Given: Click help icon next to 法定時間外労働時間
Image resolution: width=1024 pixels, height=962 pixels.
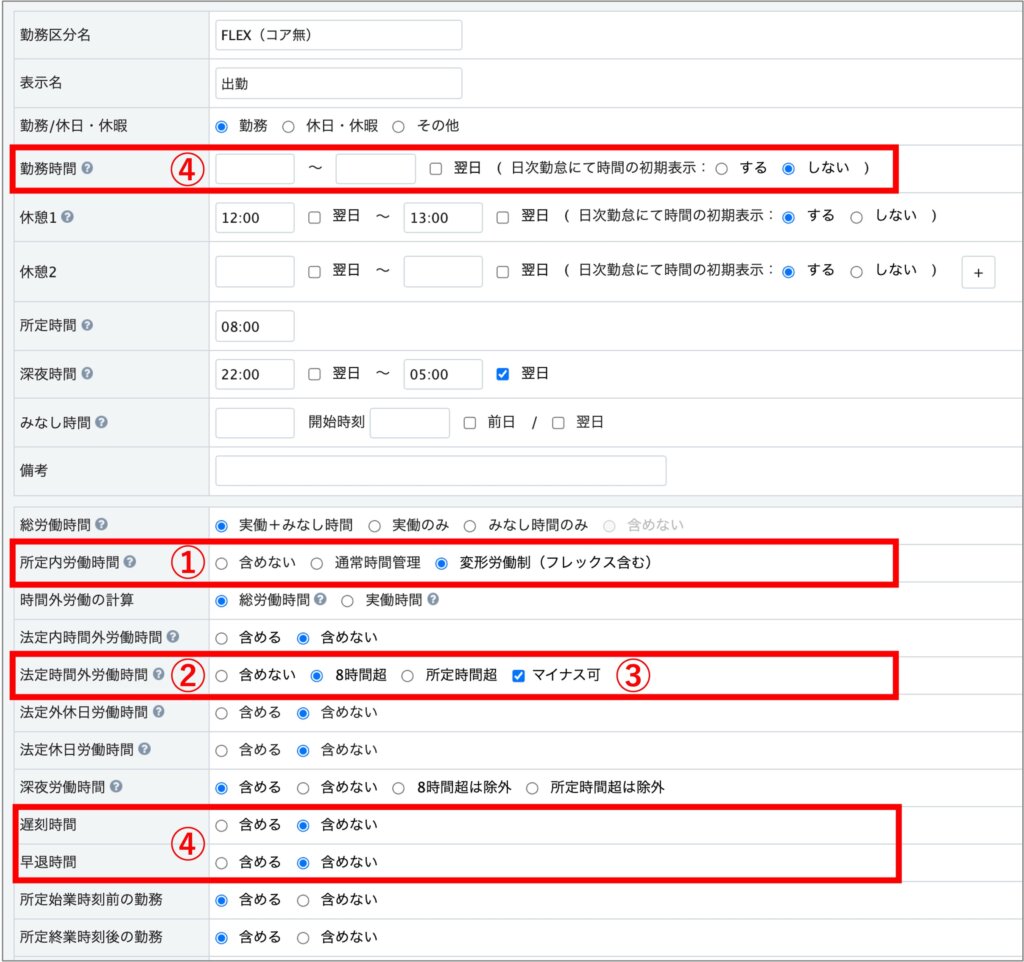Looking at the screenshot, I should [x=157, y=675].
